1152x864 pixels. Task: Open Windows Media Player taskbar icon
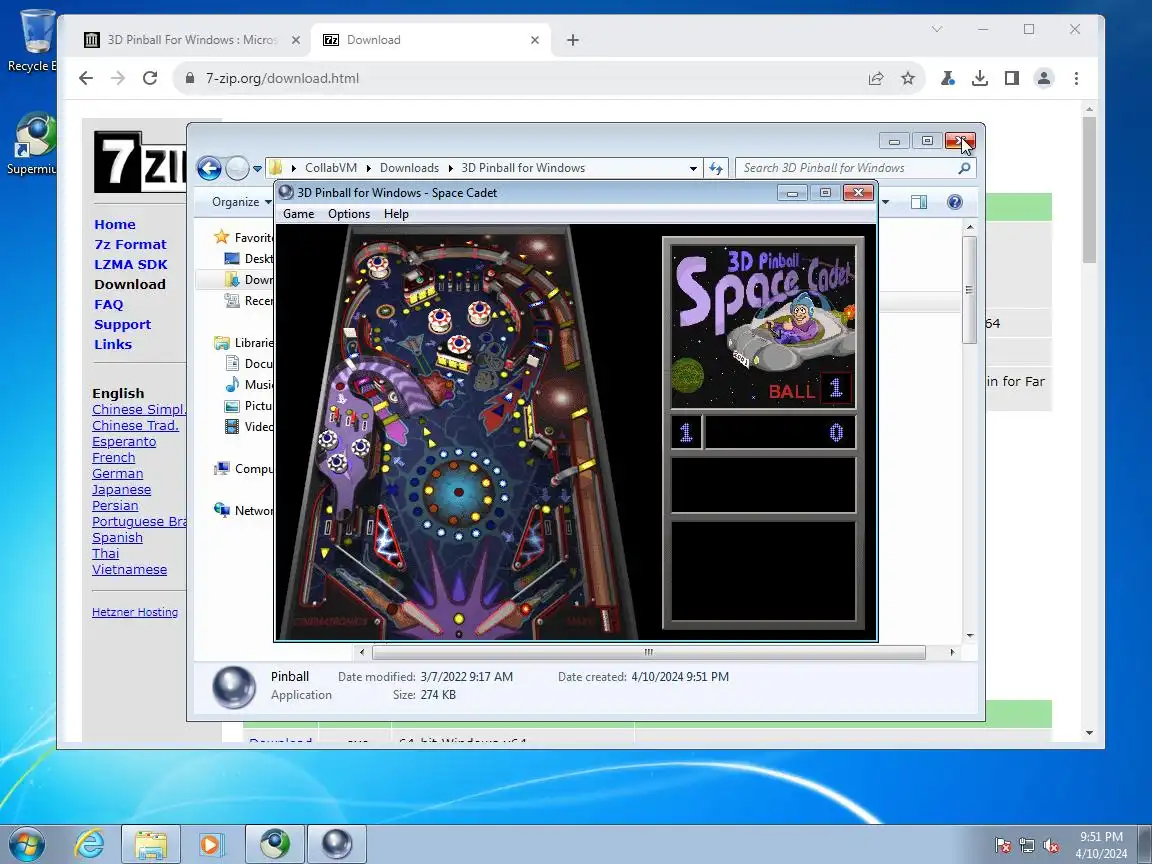[x=210, y=844]
